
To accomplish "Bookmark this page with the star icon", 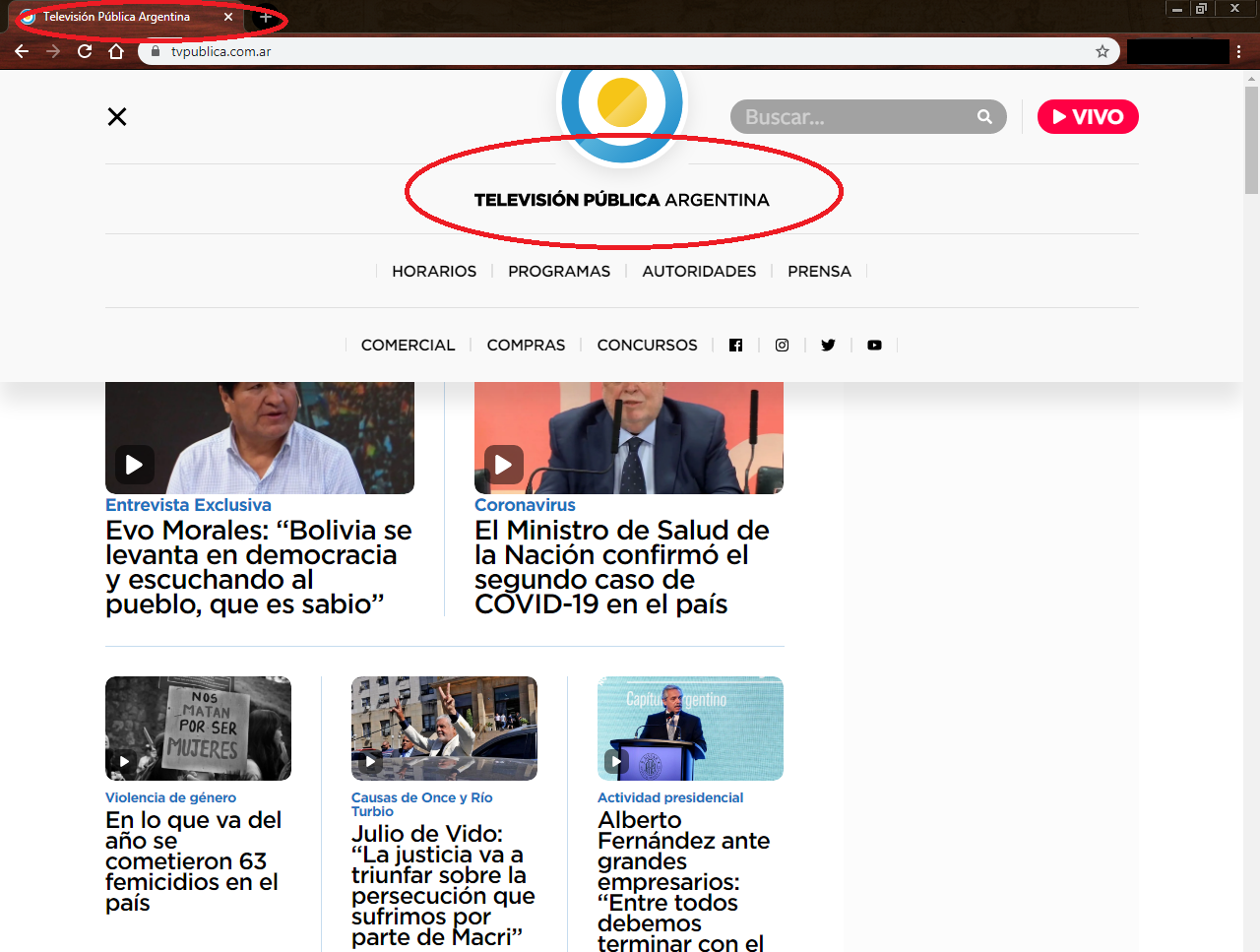I will coord(1102,51).
